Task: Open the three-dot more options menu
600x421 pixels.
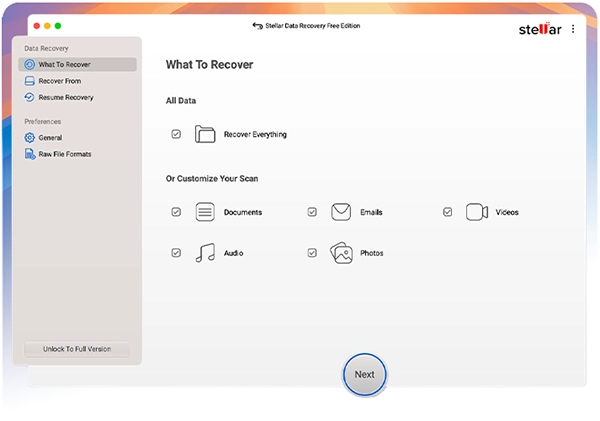Action: coord(573,29)
